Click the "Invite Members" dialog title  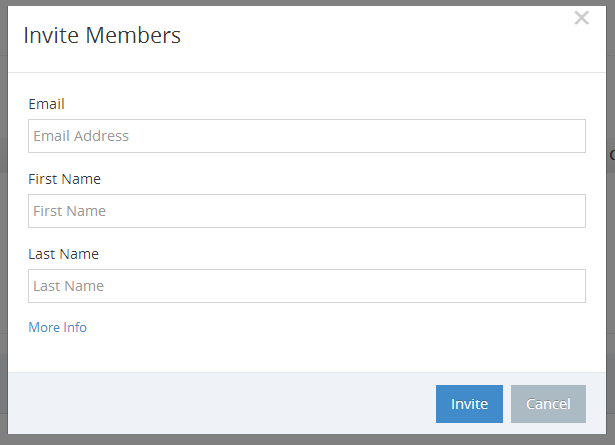pos(102,35)
